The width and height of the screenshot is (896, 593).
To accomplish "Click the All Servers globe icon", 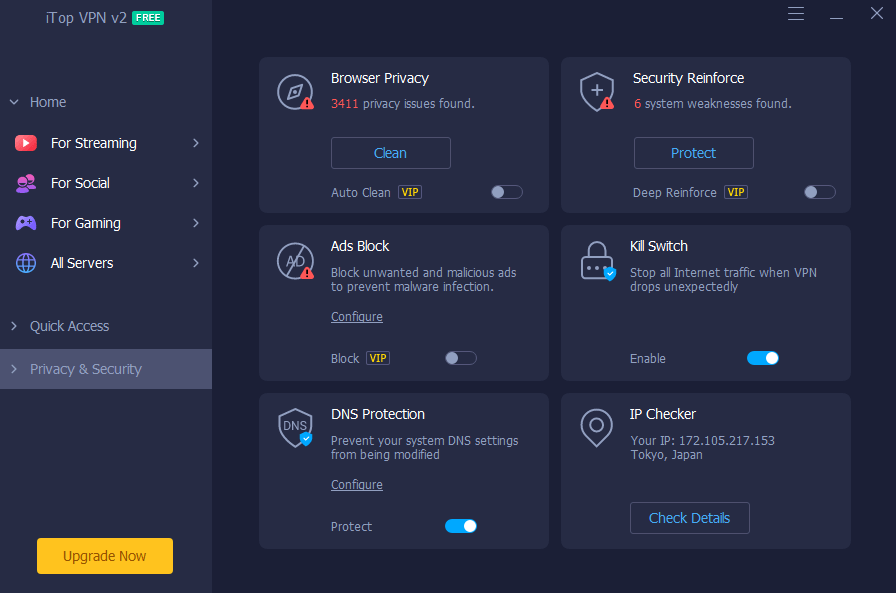I will 26,263.
